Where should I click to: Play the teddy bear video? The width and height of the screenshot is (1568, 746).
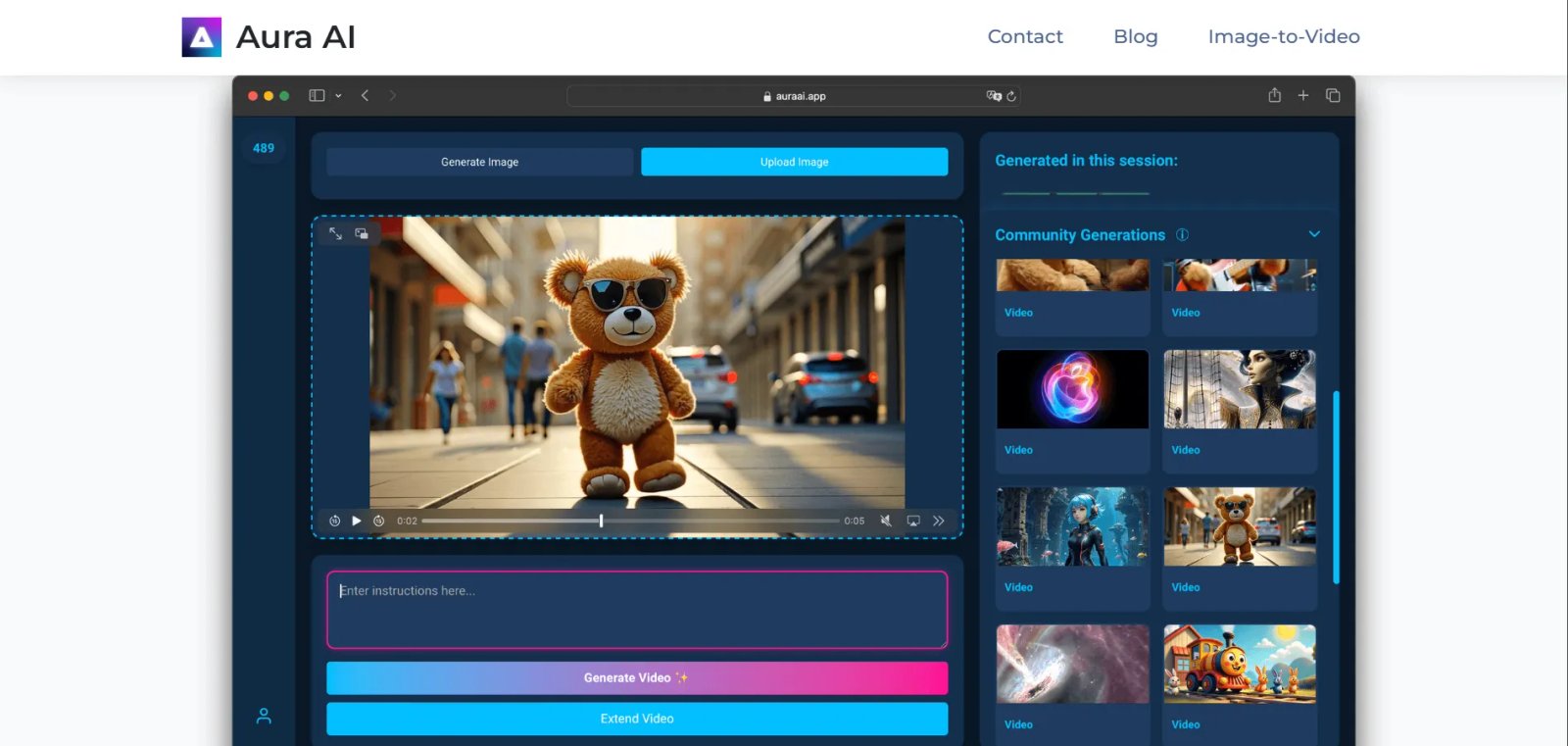(x=357, y=521)
